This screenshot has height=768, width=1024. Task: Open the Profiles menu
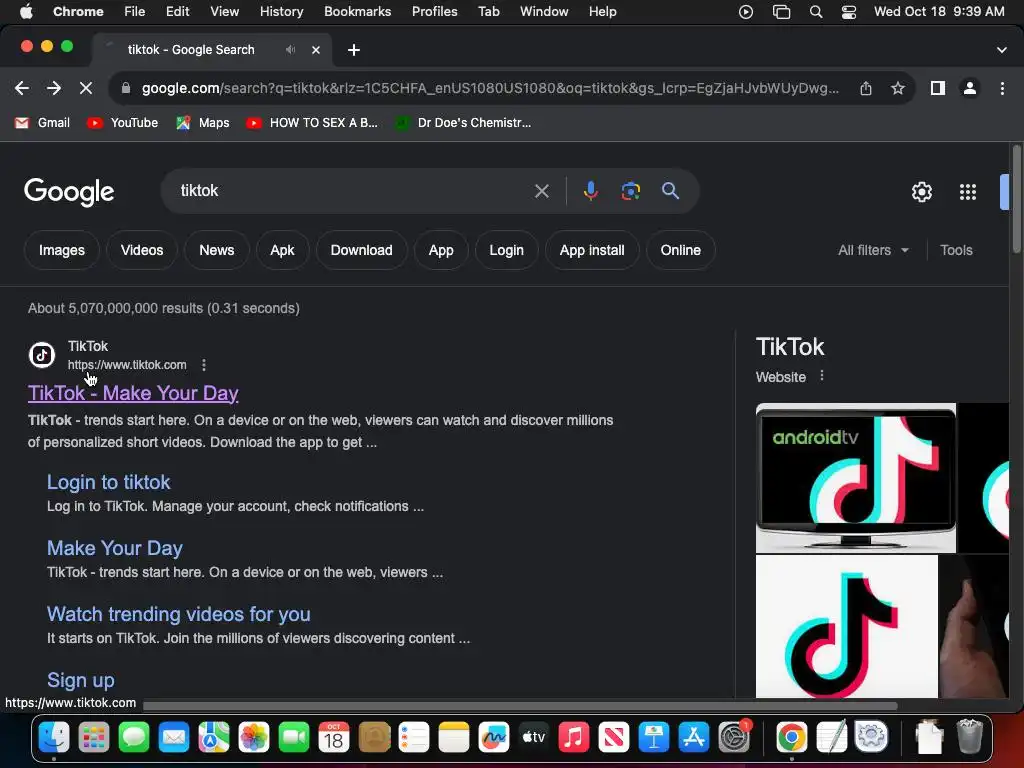click(434, 12)
